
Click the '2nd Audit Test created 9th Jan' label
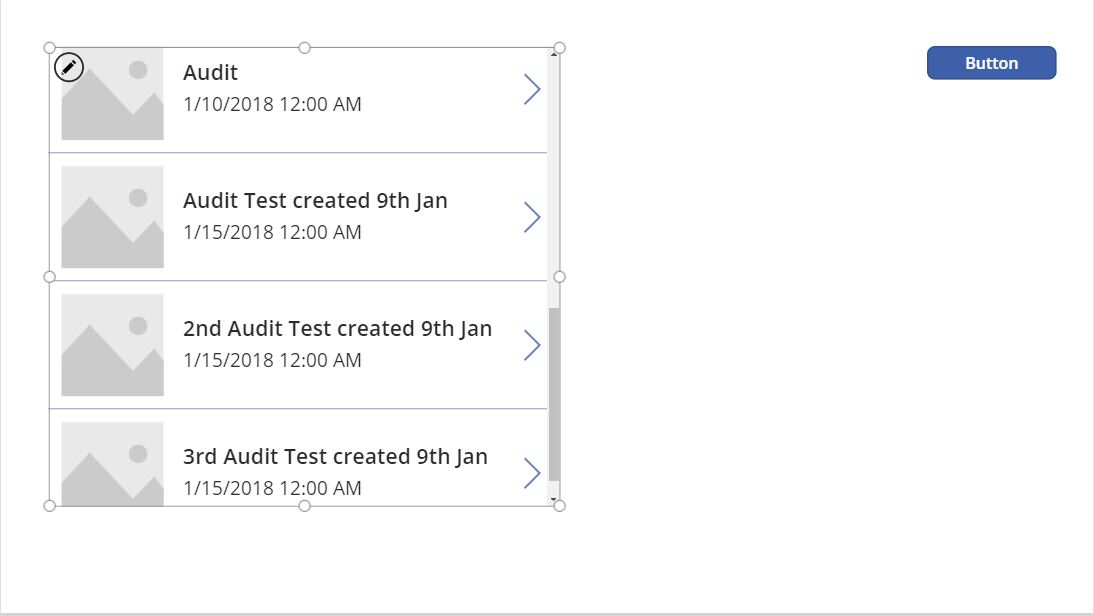[337, 328]
